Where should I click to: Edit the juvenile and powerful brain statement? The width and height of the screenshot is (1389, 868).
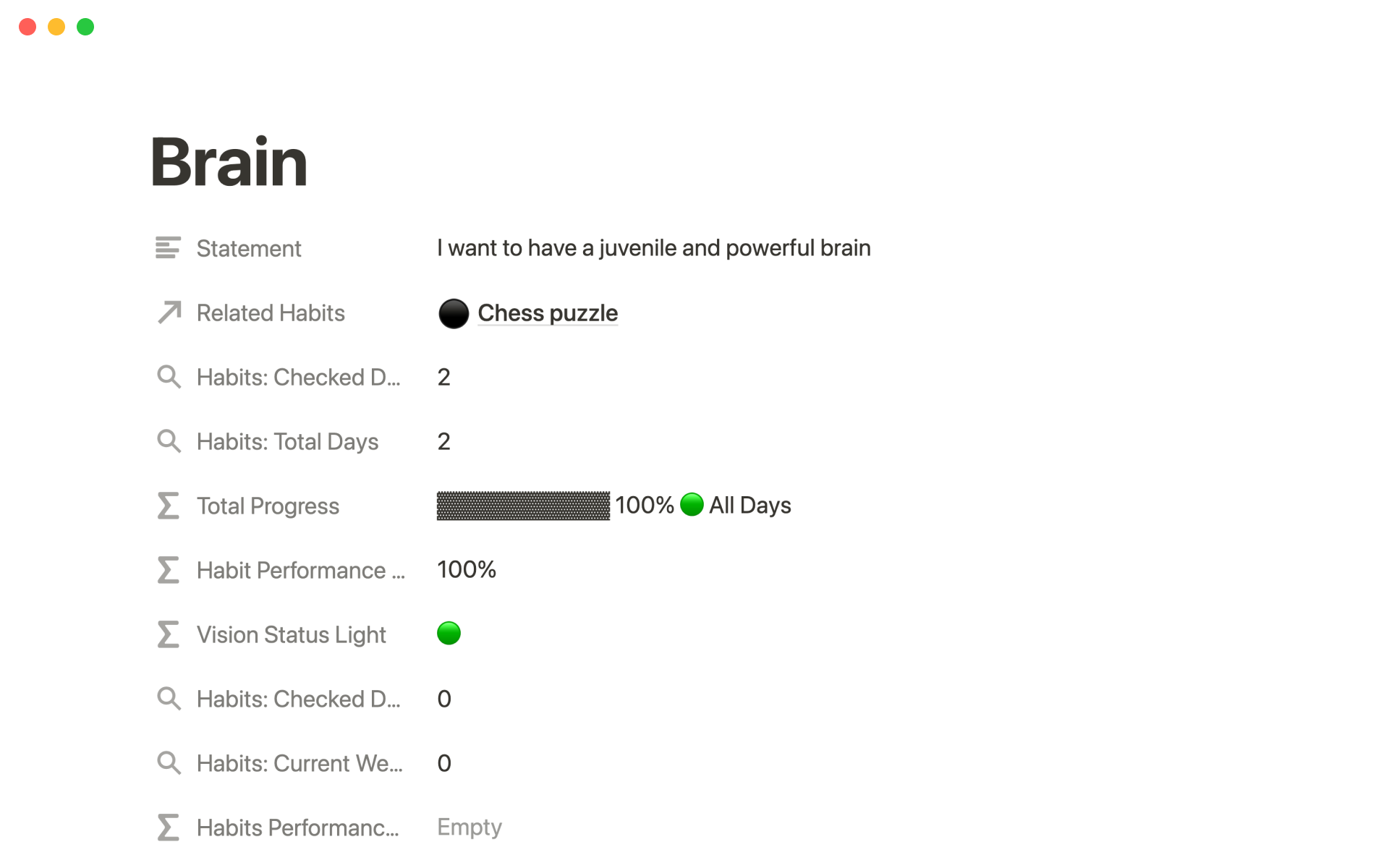(x=653, y=248)
